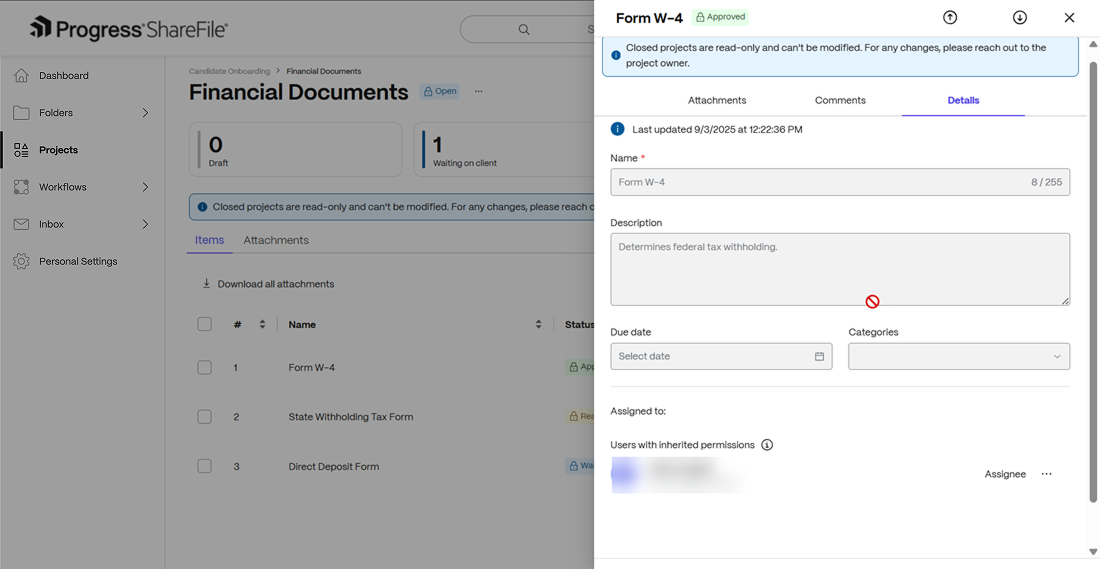
Task: Click the Open lock status badge
Action: coord(440,91)
